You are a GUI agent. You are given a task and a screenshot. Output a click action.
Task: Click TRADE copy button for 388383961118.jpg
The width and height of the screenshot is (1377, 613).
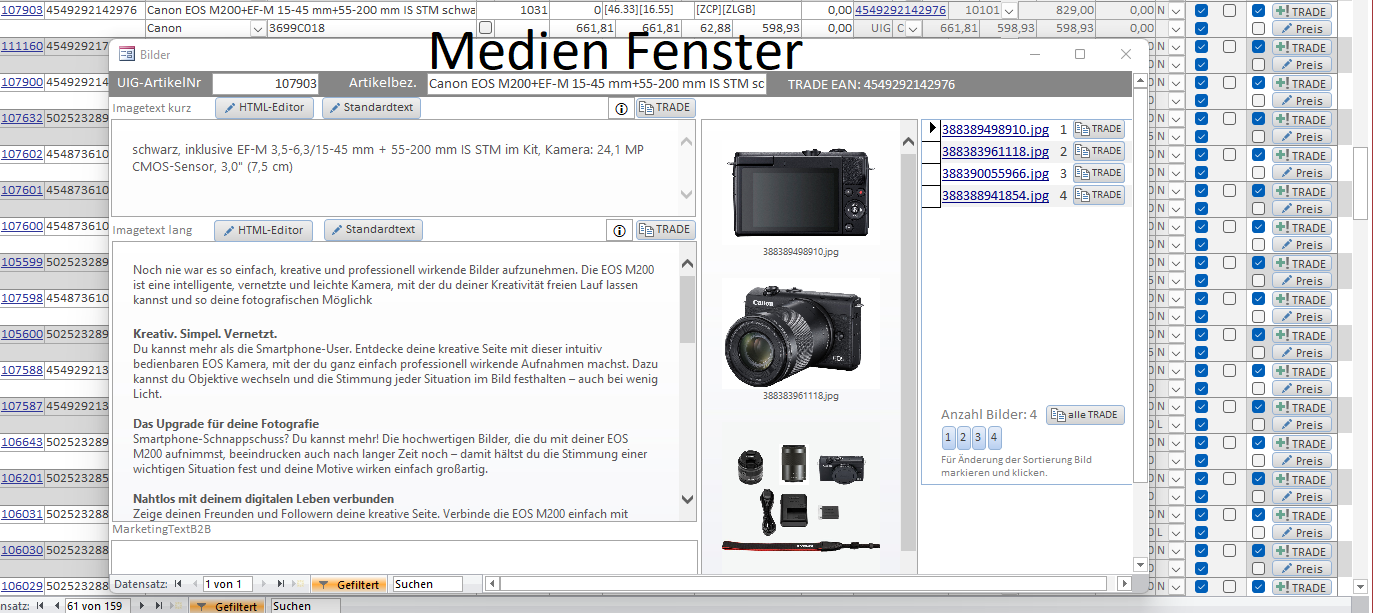tap(1099, 151)
